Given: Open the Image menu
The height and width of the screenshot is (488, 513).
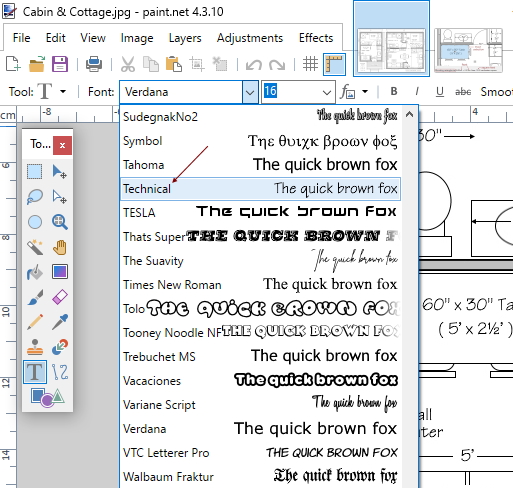Looking at the screenshot, I should click(x=137, y=38).
